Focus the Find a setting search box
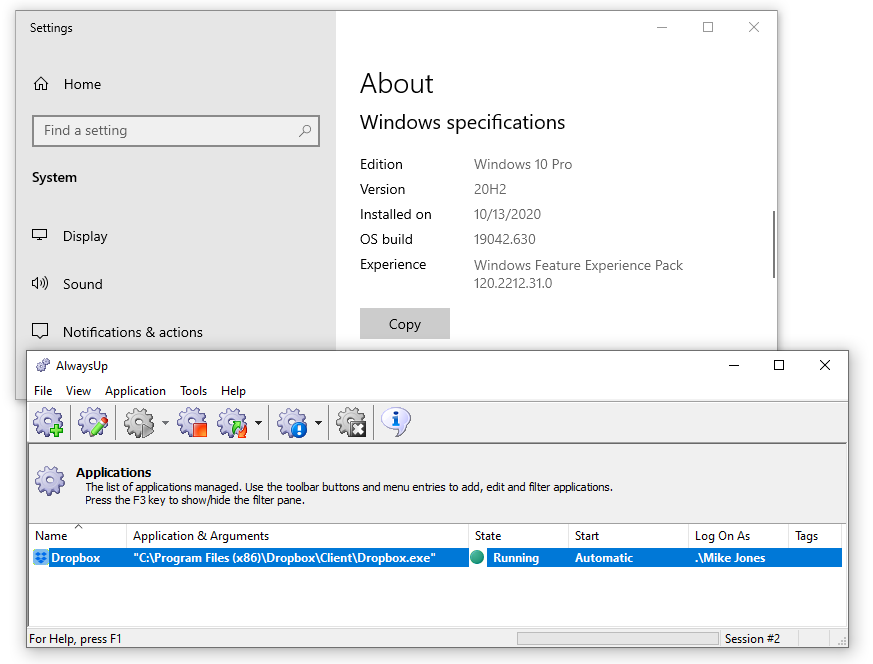Image resolution: width=873 pixels, height=664 pixels. pyautogui.click(x=176, y=131)
